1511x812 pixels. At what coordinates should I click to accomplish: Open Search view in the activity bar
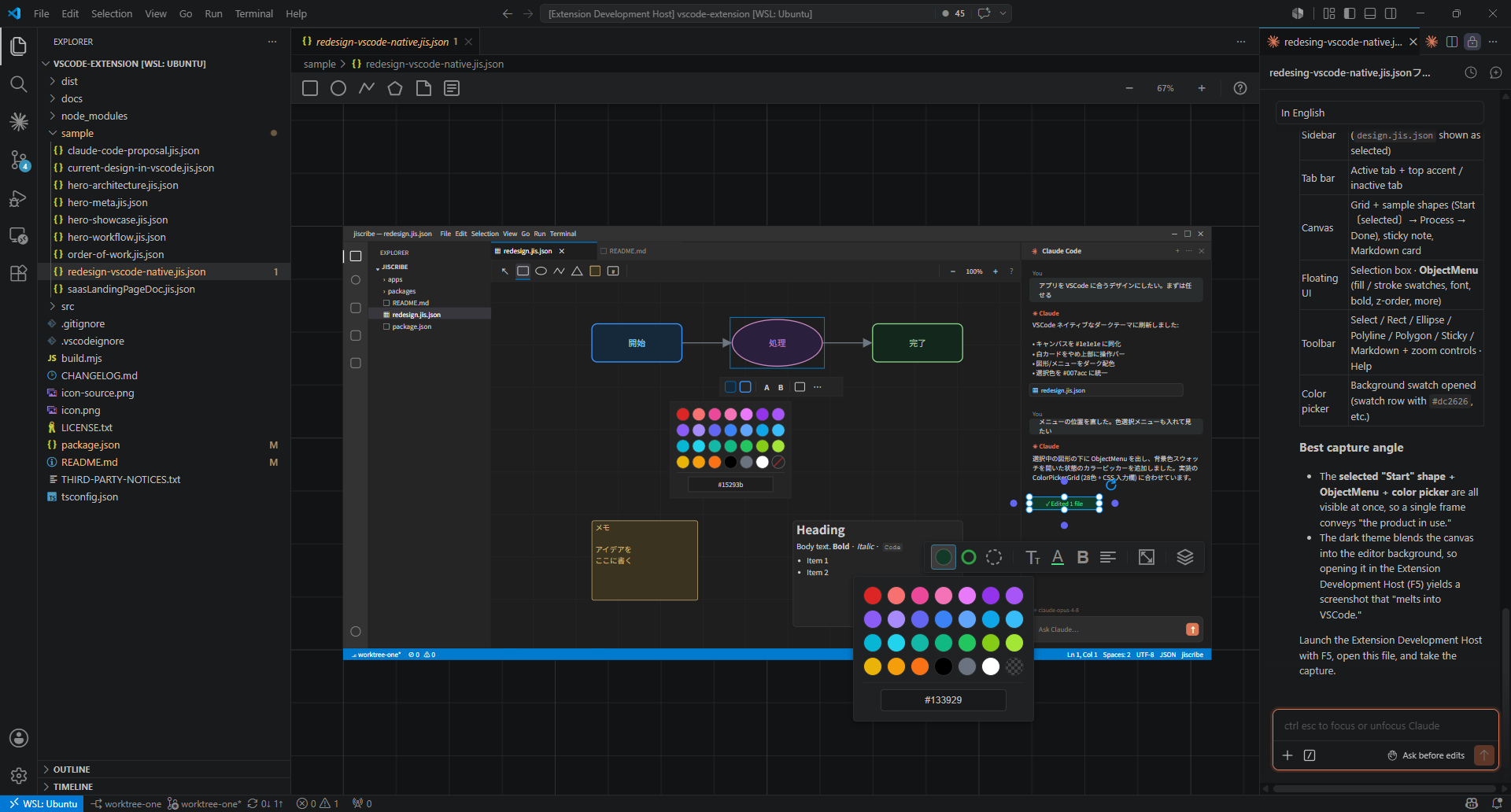pyautogui.click(x=19, y=83)
